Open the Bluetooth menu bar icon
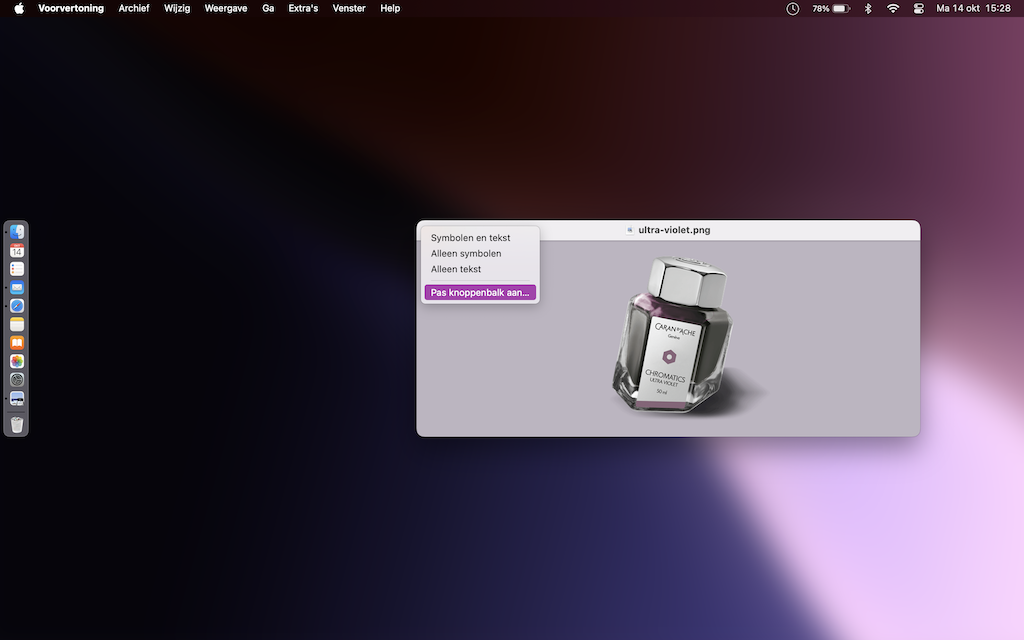The width and height of the screenshot is (1024, 640). (868, 8)
